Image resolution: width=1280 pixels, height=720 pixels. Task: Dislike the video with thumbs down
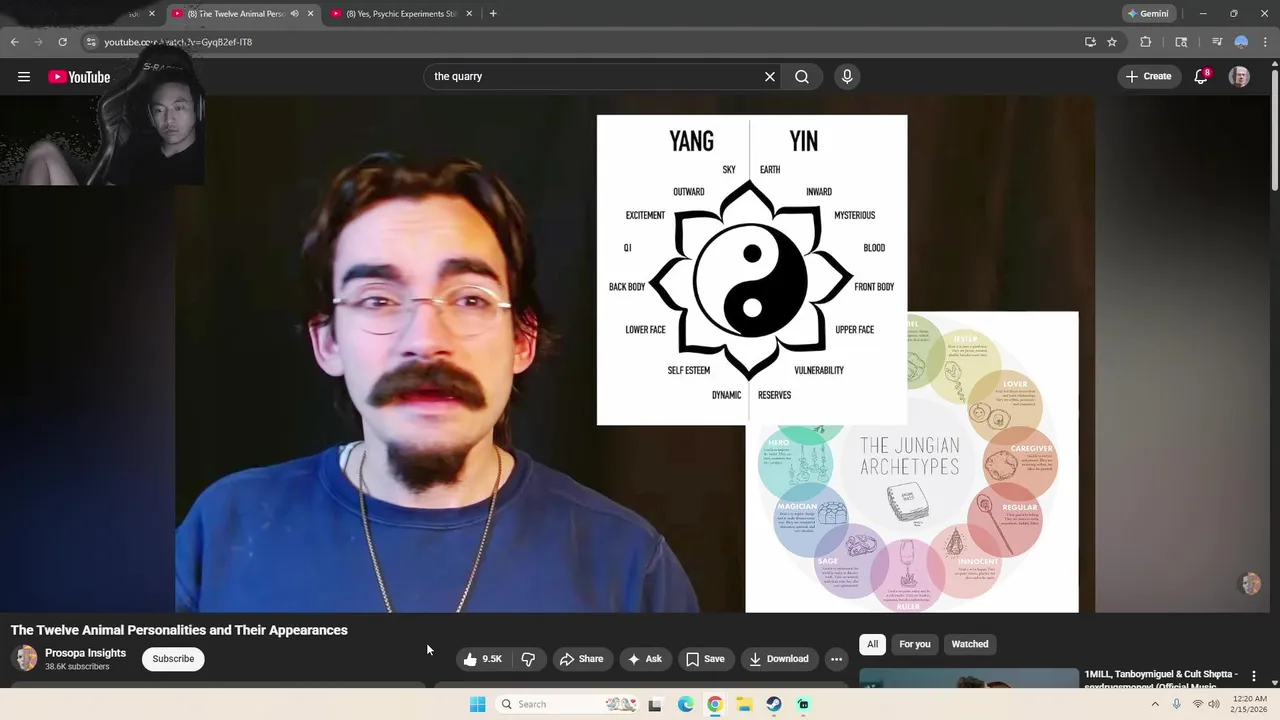pos(528,659)
